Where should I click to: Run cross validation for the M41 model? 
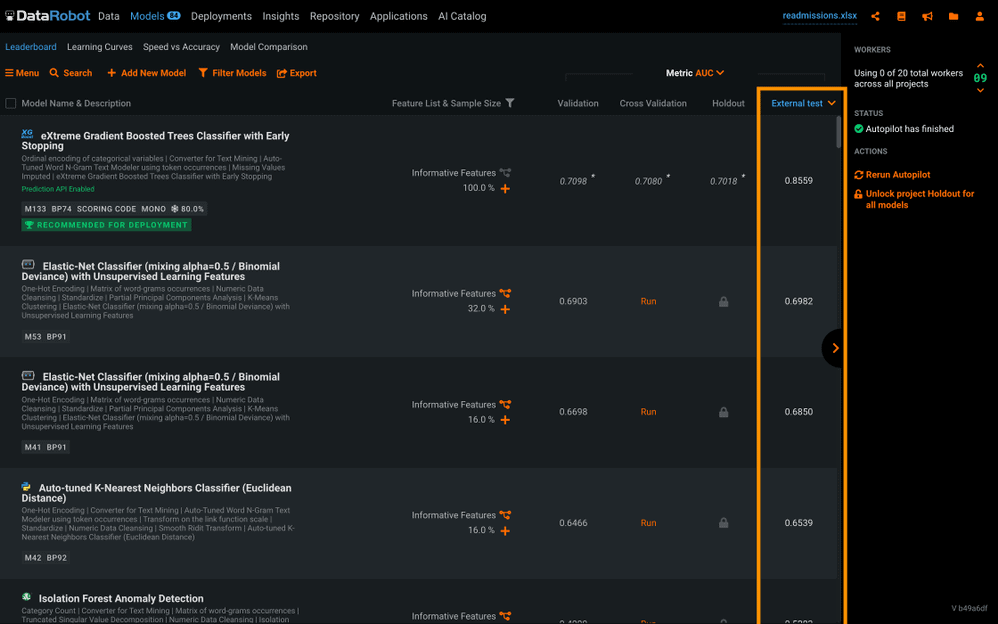pos(648,412)
